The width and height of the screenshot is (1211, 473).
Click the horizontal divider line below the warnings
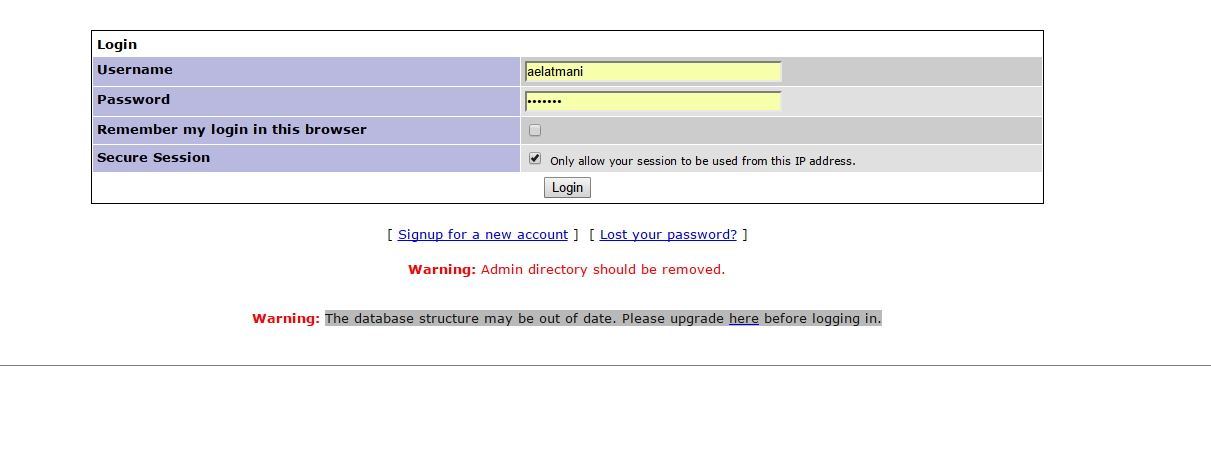click(x=605, y=366)
